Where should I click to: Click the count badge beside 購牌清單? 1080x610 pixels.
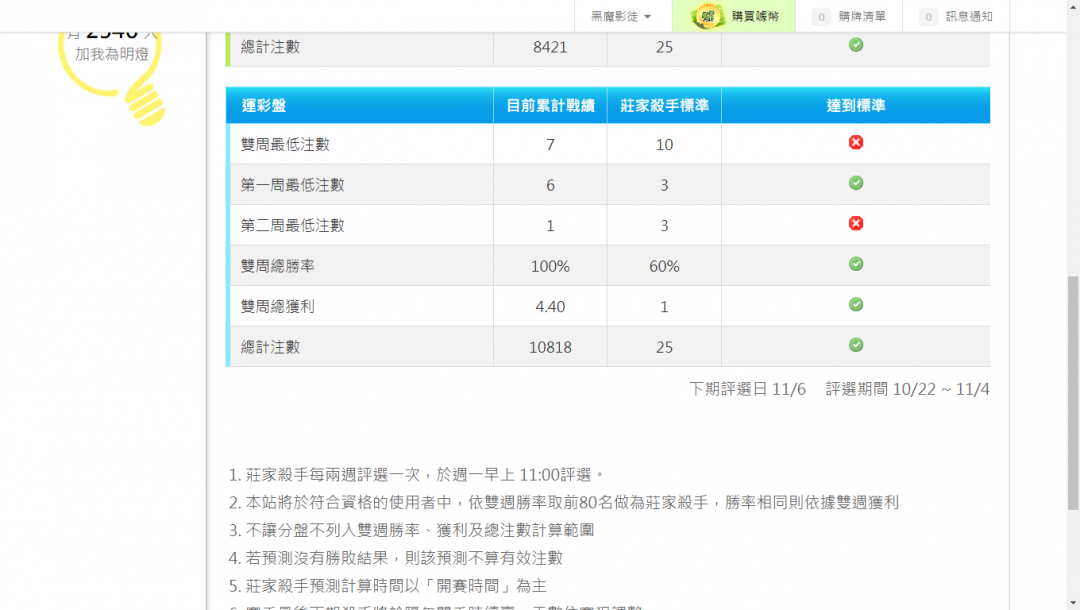pyautogui.click(x=821, y=17)
